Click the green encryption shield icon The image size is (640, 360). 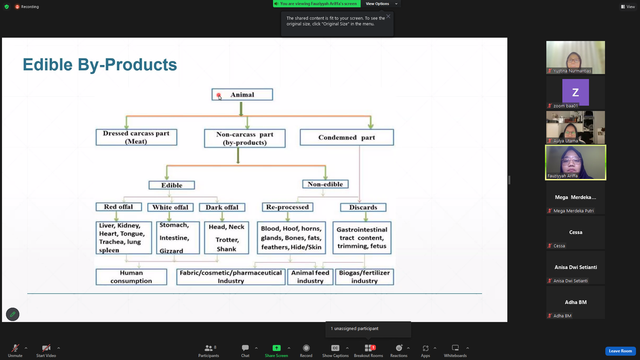tap(7, 7)
